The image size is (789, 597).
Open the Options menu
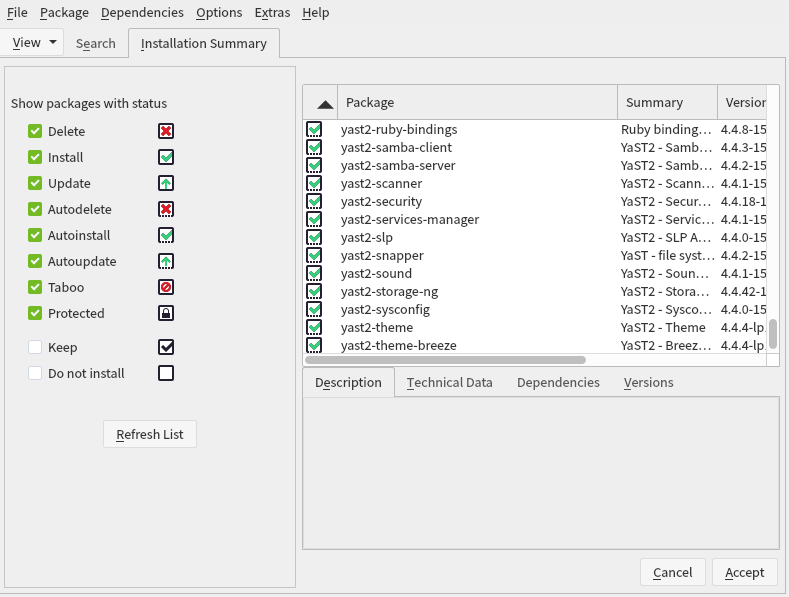tap(219, 13)
